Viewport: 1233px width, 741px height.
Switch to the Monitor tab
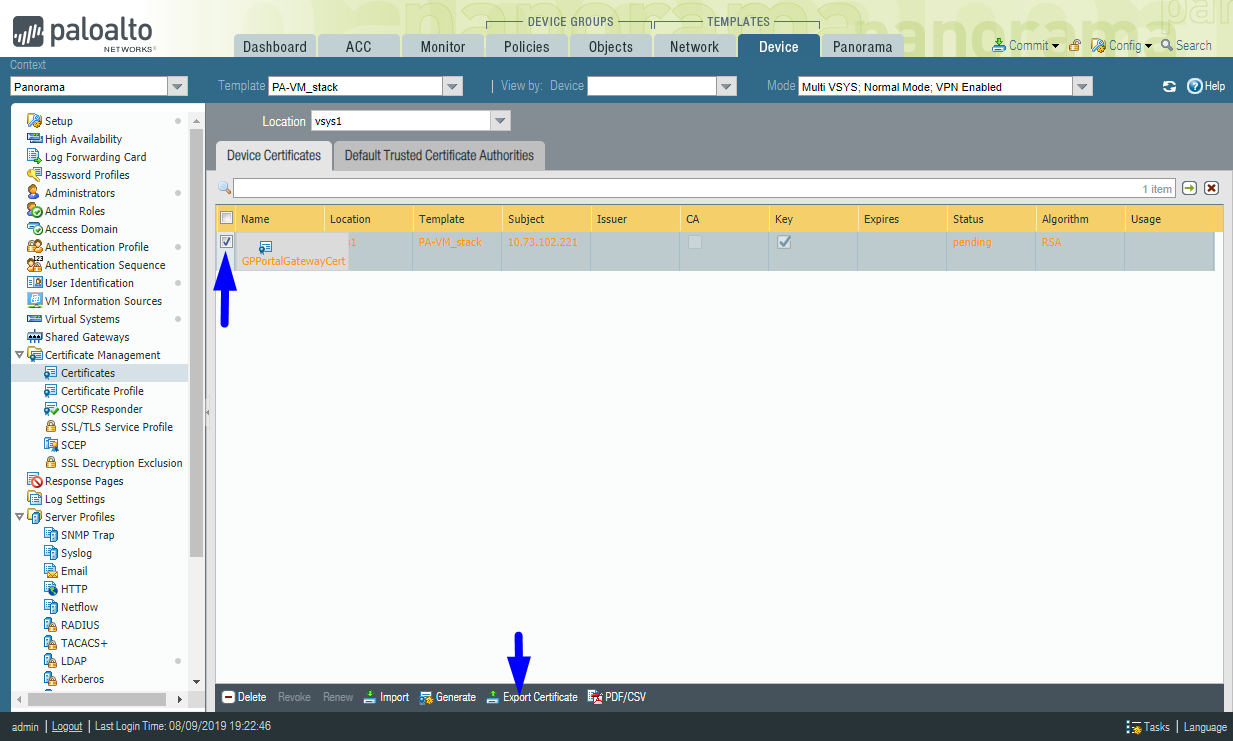coord(443,46)
